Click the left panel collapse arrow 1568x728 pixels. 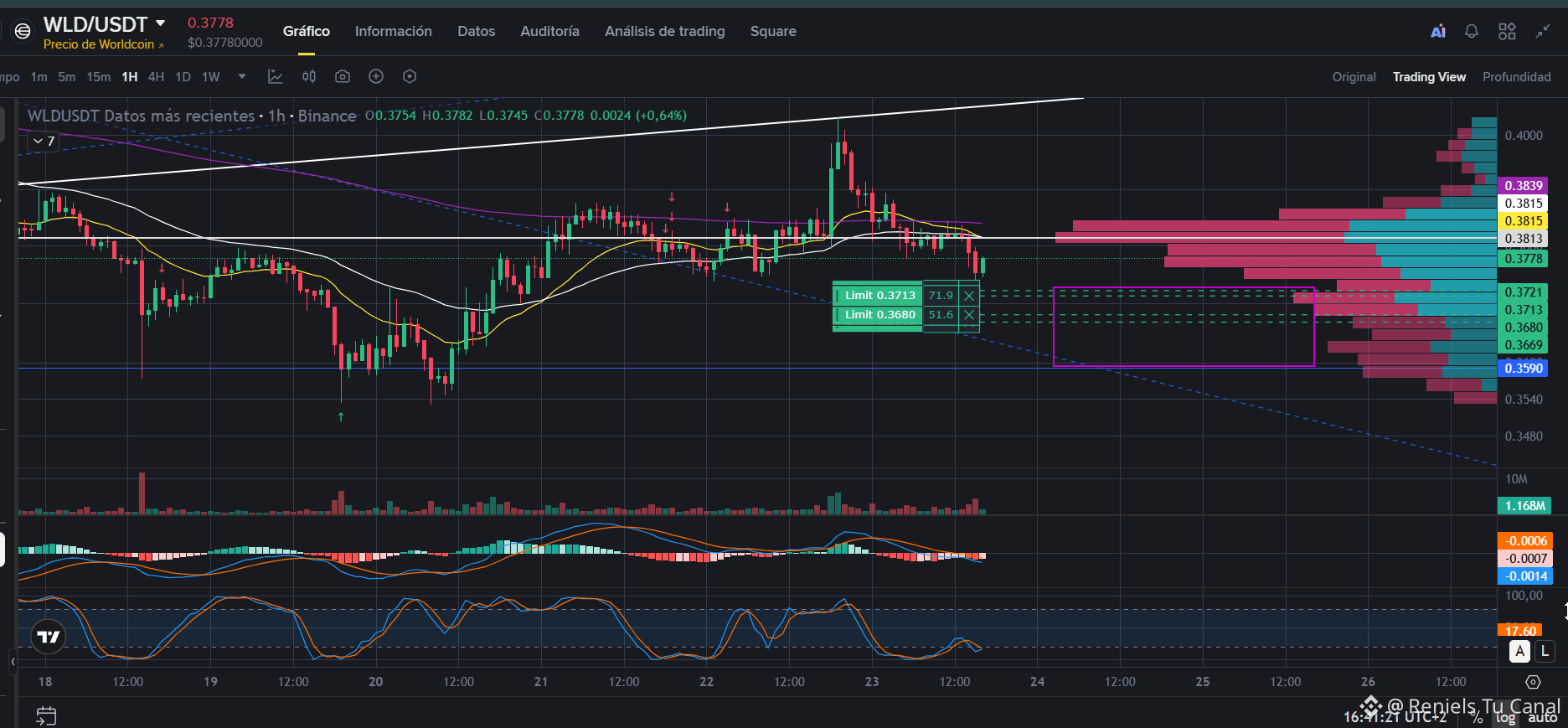[x=13, y=662]
